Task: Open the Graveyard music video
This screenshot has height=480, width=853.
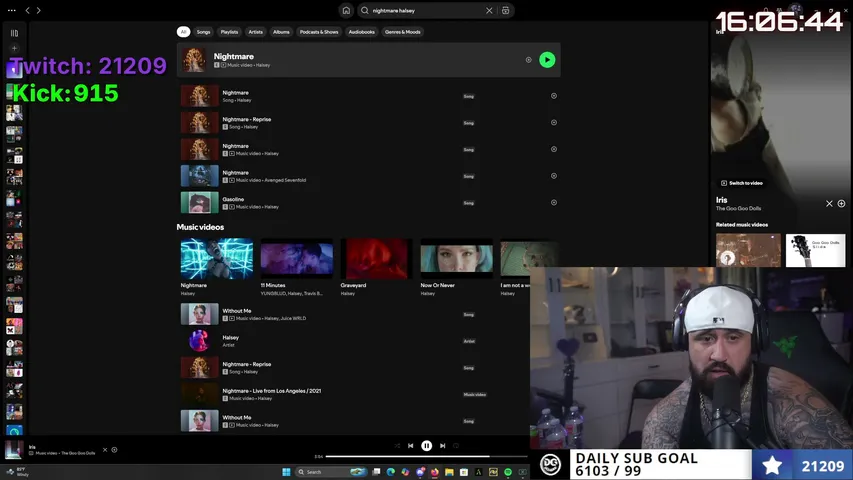Action: tap(376, 259)
